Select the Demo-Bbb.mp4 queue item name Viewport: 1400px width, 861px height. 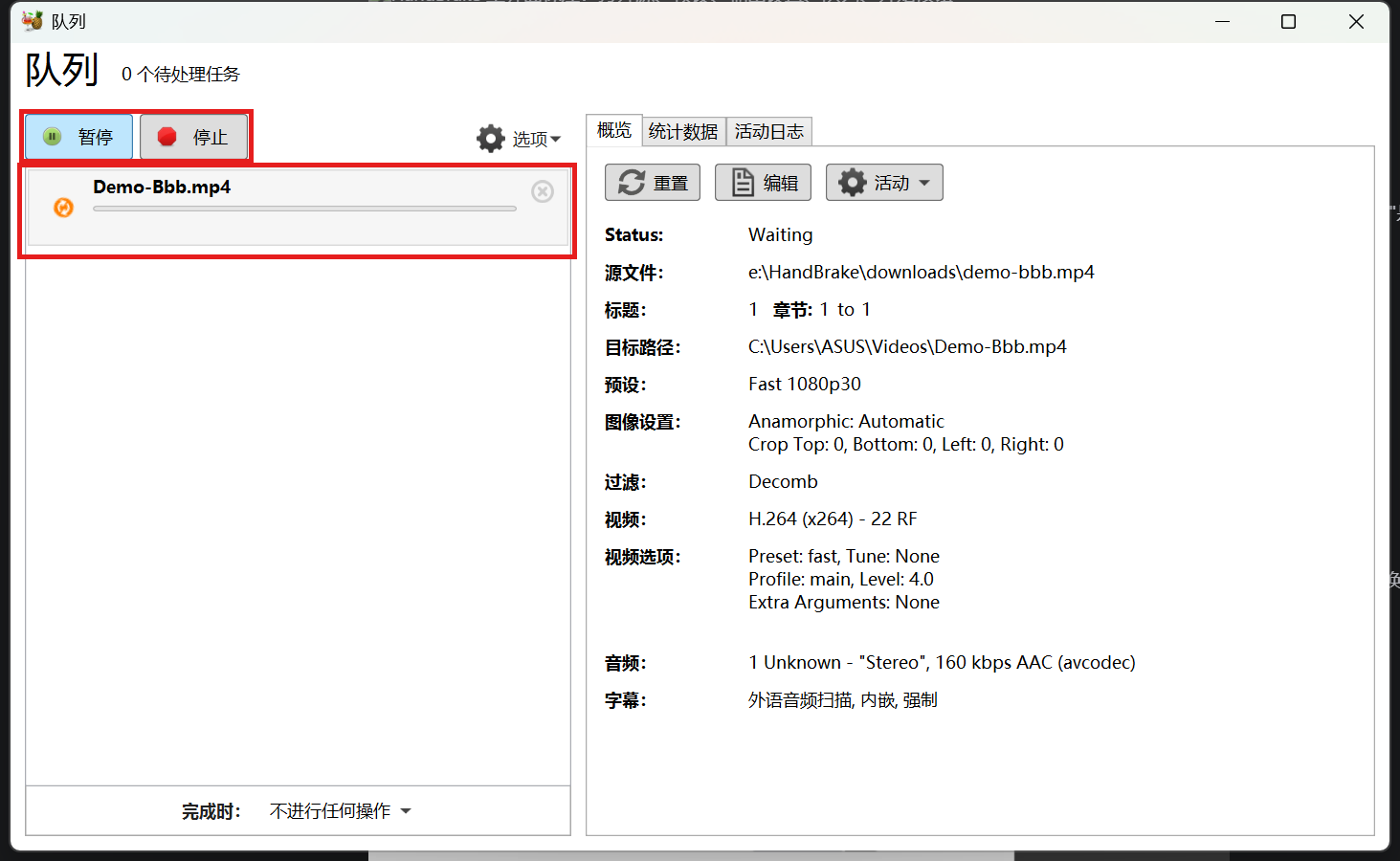[x=162, y=187]
